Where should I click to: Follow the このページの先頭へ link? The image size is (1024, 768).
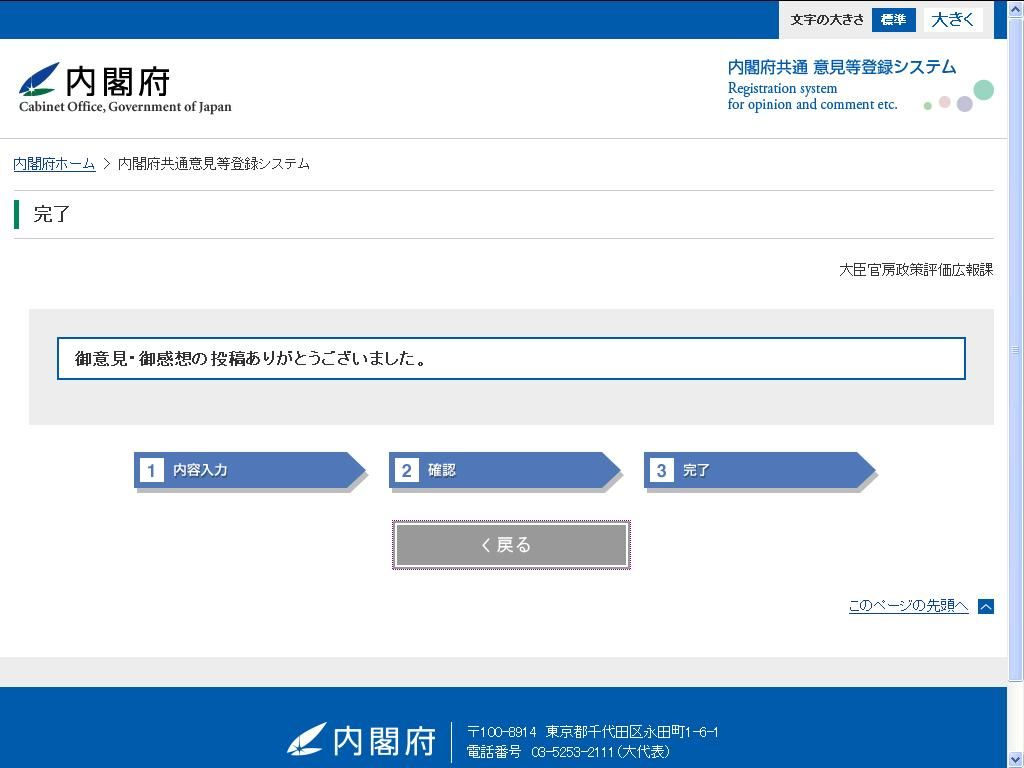pos(907,606)
